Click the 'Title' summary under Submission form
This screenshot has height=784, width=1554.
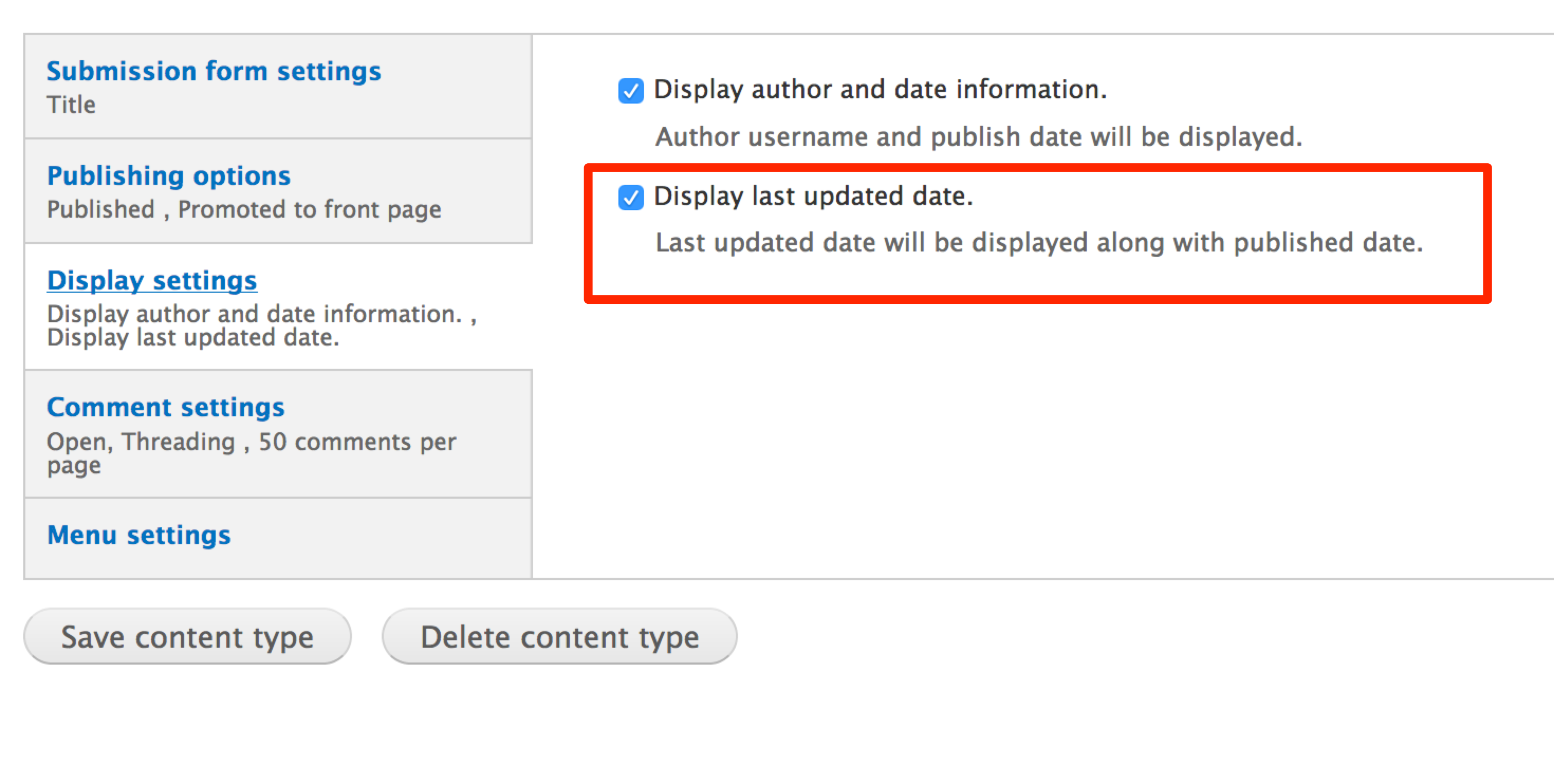(71, 105)
